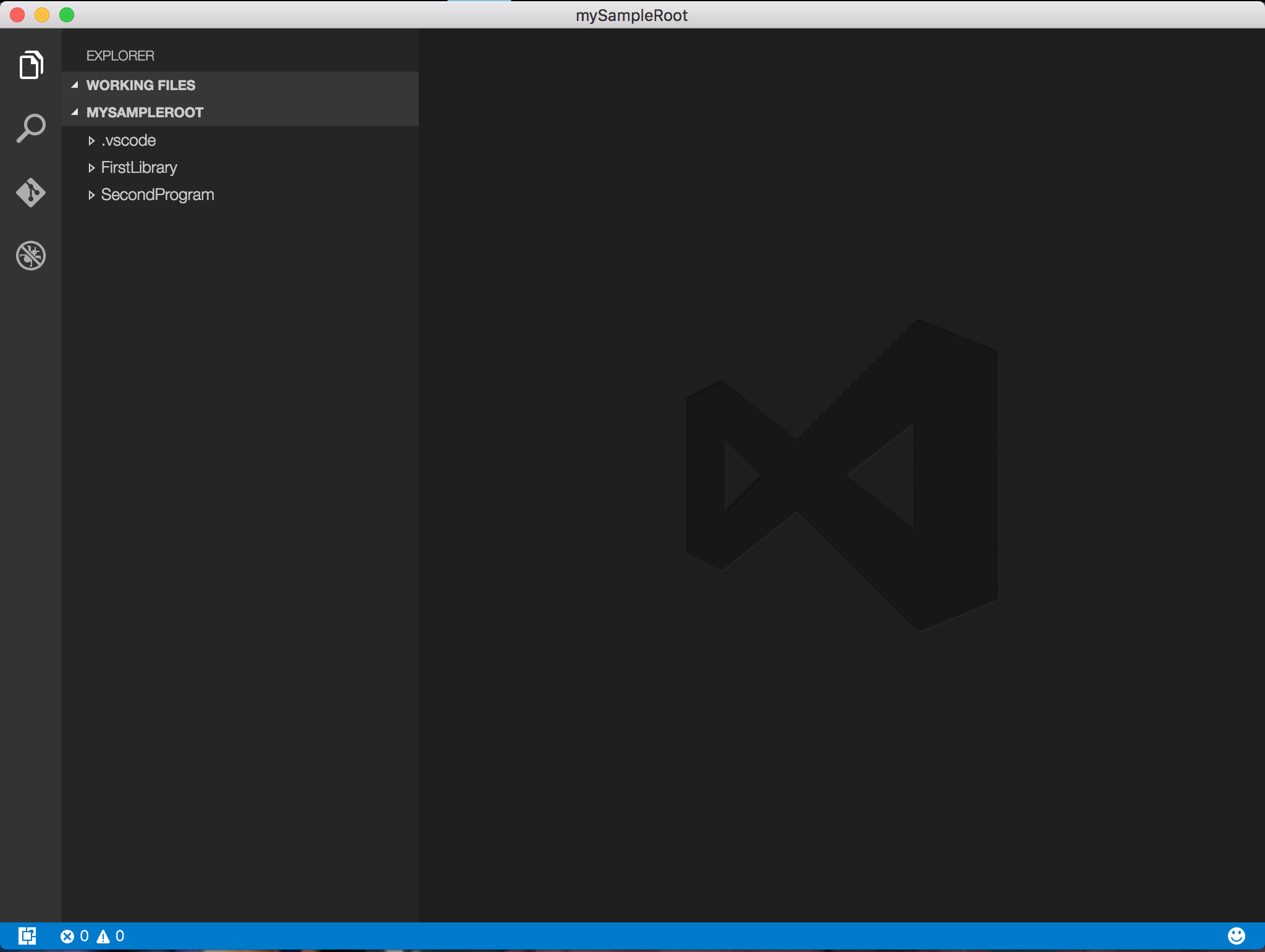1265x952 pixels.
Task: Close the window with the red button
Action: click(17, 15)
